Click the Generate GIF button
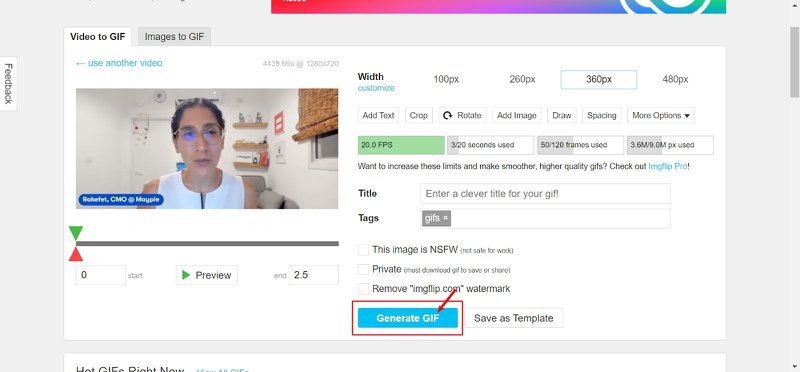The height and width of the screenshot is (372, 800). (x=408, y=318)
